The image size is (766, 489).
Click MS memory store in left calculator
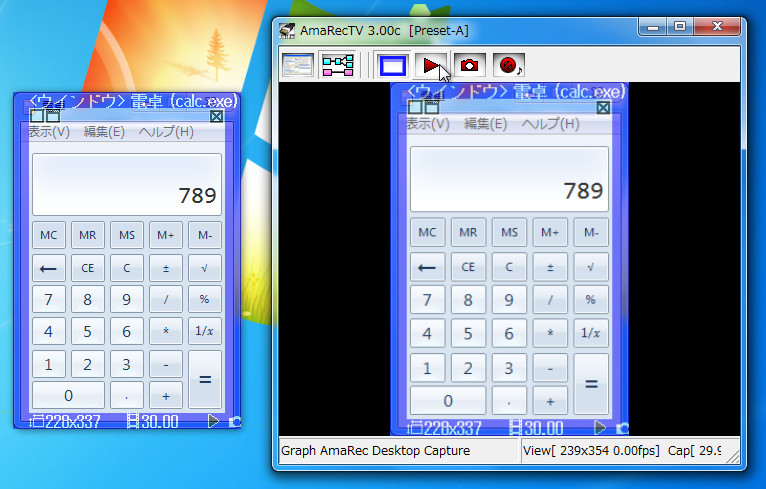point(127,235)
